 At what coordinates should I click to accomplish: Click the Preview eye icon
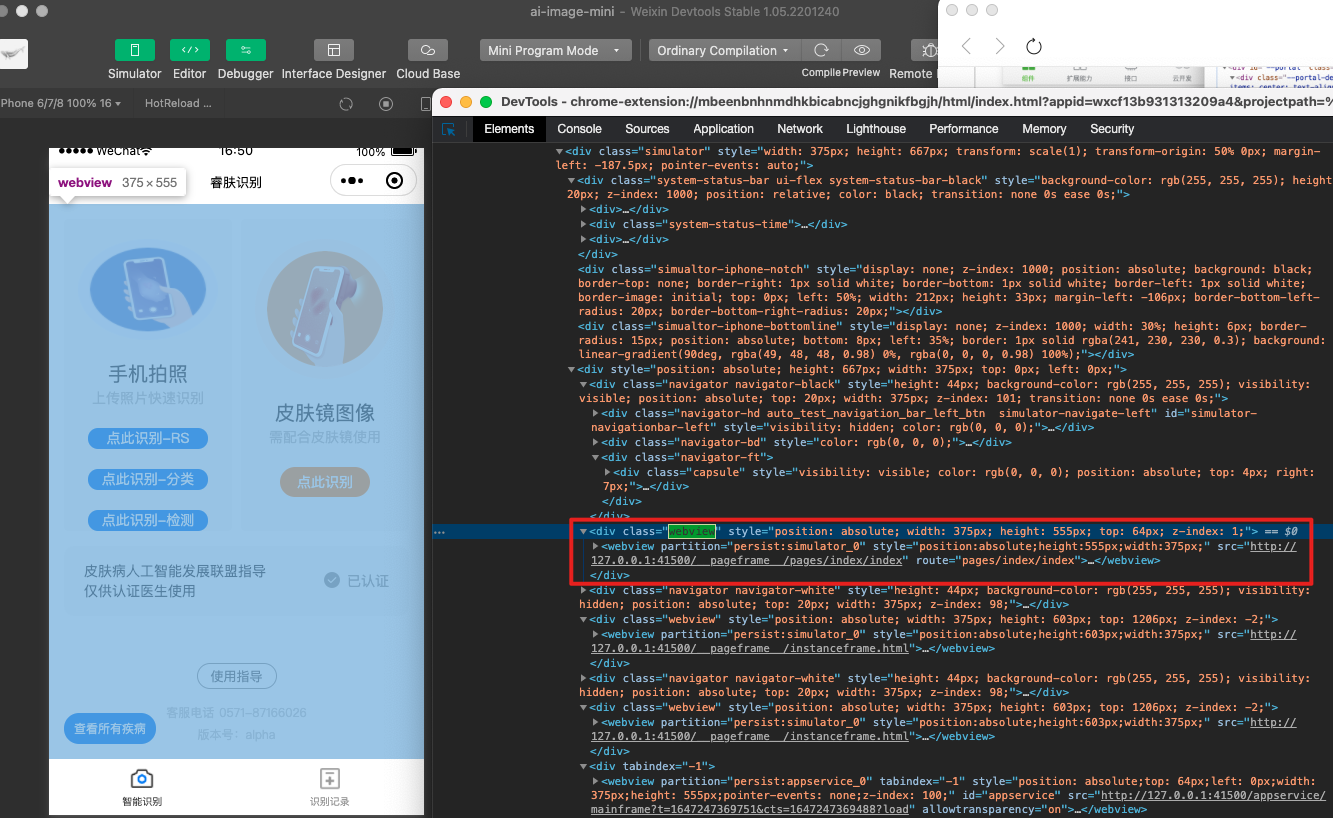tap(861, 50)
